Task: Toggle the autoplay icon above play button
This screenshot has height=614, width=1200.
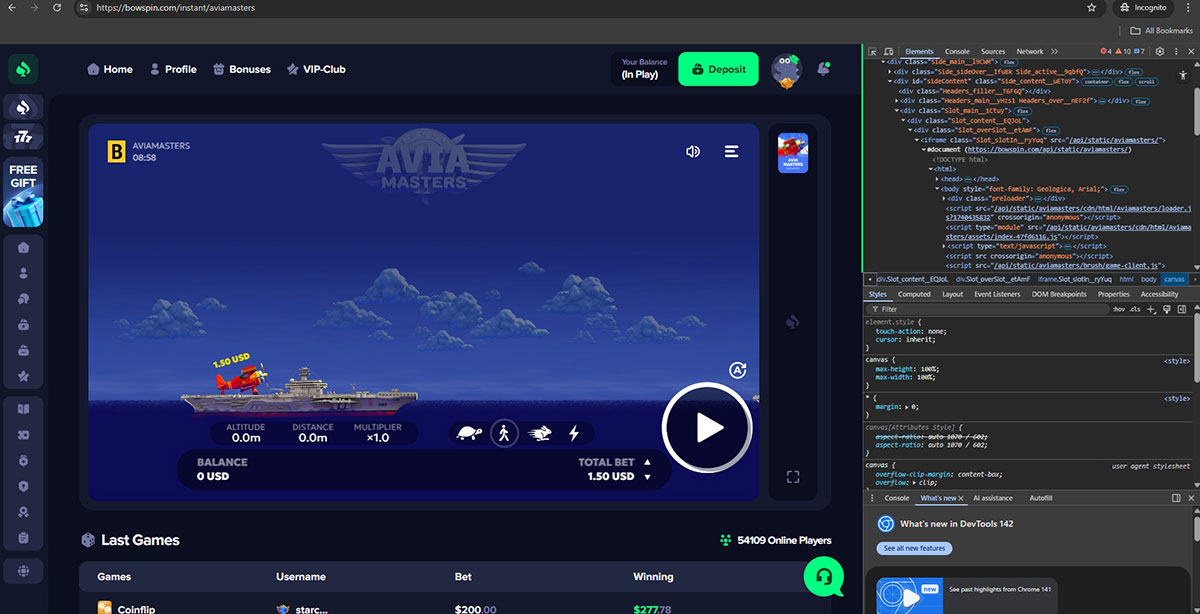Action: coord(738,370)
